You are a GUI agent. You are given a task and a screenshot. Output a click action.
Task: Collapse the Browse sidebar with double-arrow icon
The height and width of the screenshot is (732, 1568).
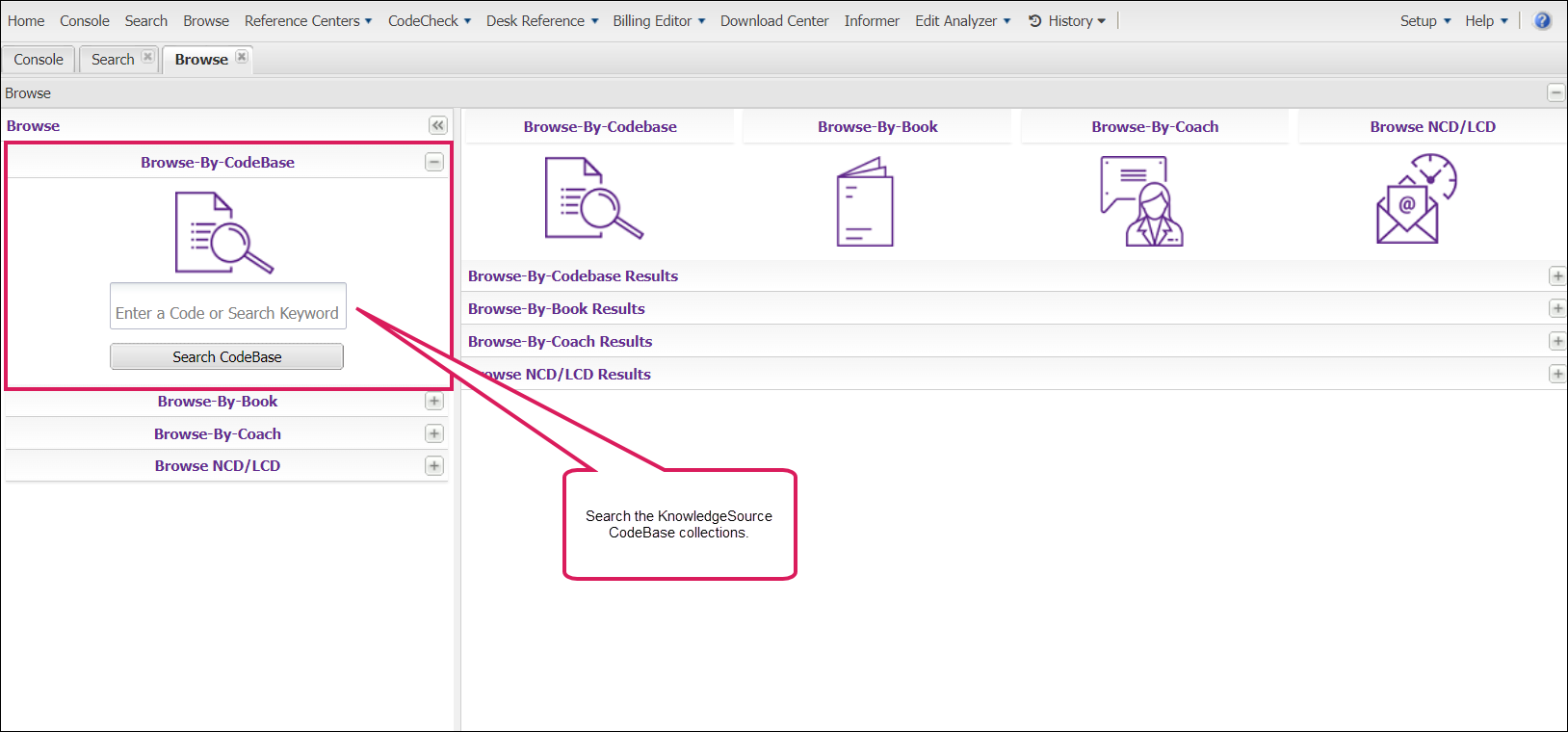pos(437,125)
